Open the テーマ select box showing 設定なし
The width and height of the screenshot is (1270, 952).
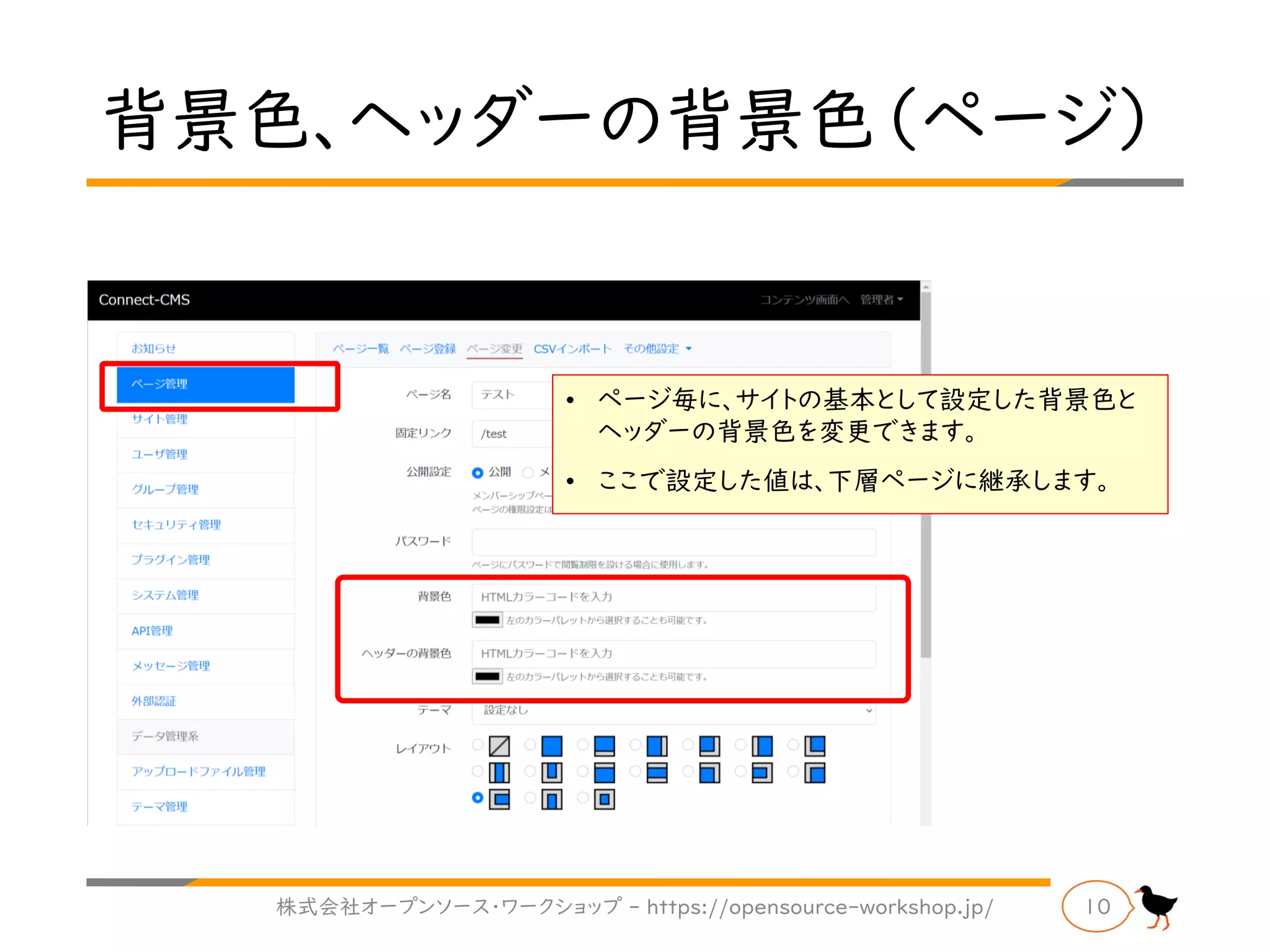[x=674, y=710]
